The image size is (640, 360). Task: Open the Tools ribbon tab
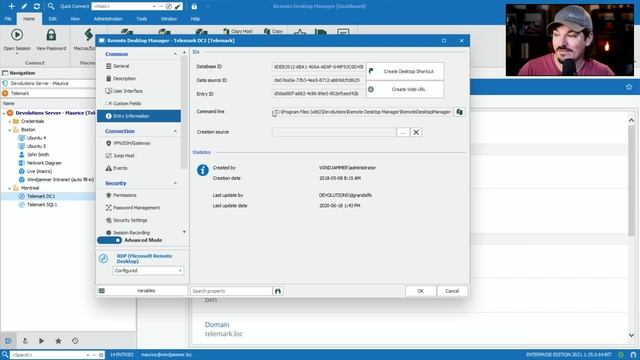(x=142, y=19)
